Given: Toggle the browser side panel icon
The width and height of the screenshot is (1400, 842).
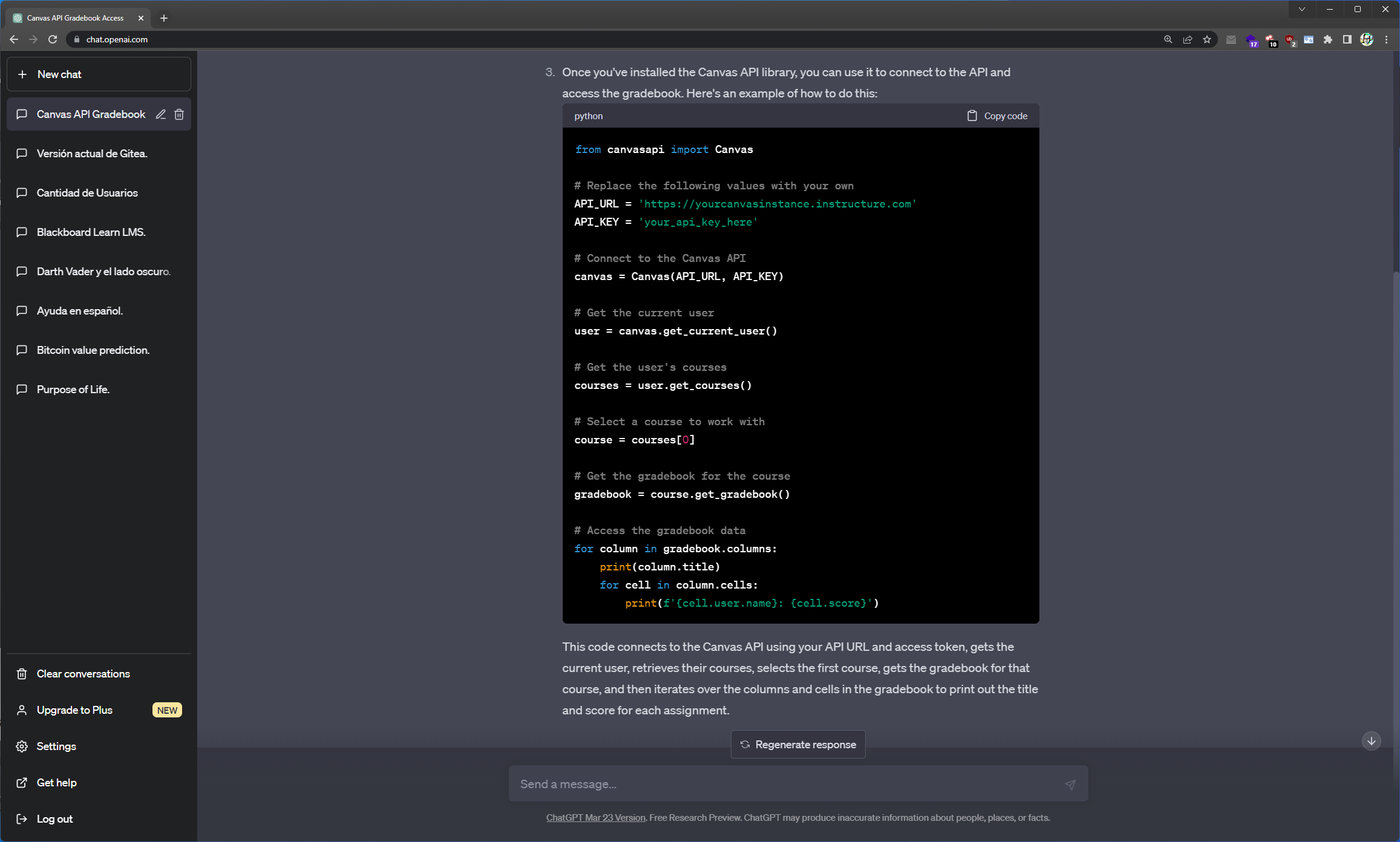Looking at the screenshot, I should tap(1347, 39).
